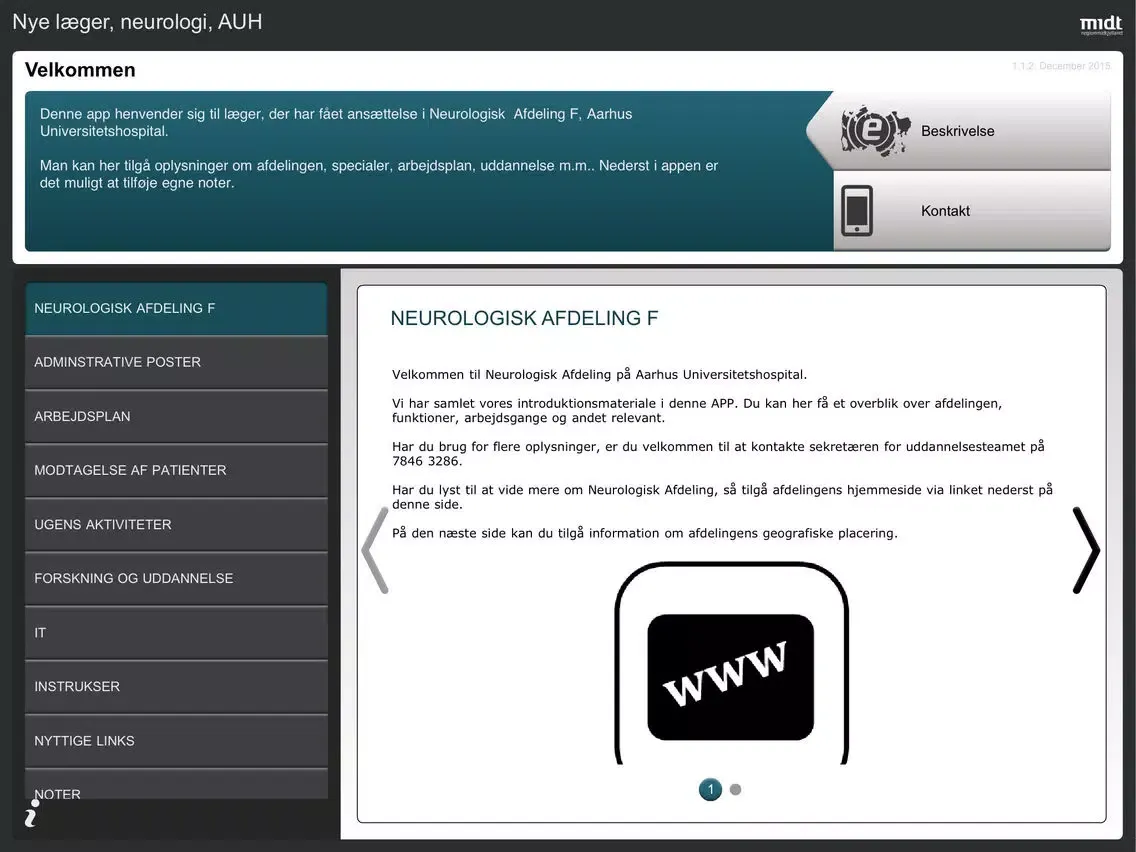Go to next page with right arrow
Screen dimensions: 1136x852
(1086, 551)
